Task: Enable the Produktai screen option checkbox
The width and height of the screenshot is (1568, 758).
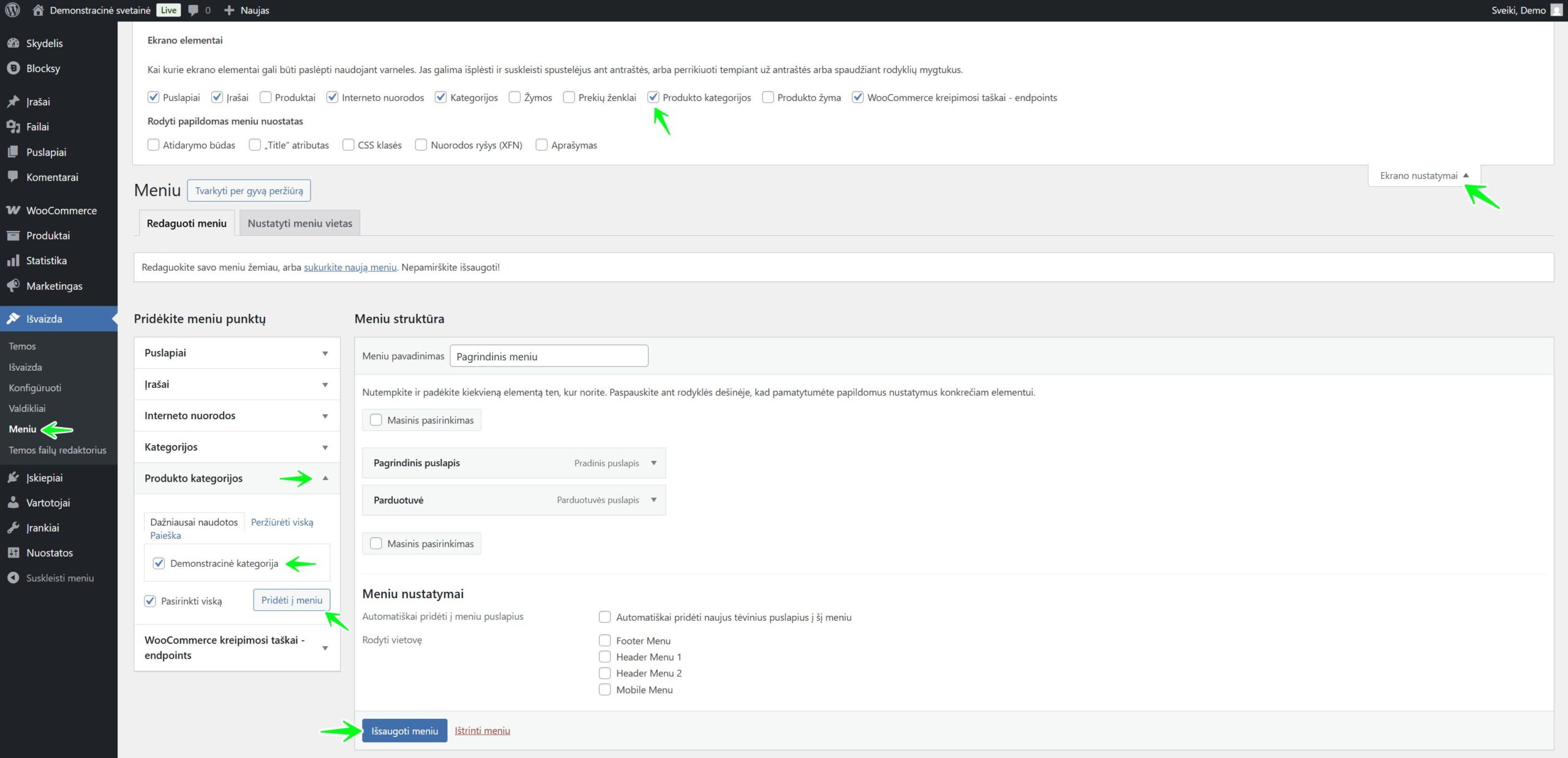Action: (x=266, y=97)
